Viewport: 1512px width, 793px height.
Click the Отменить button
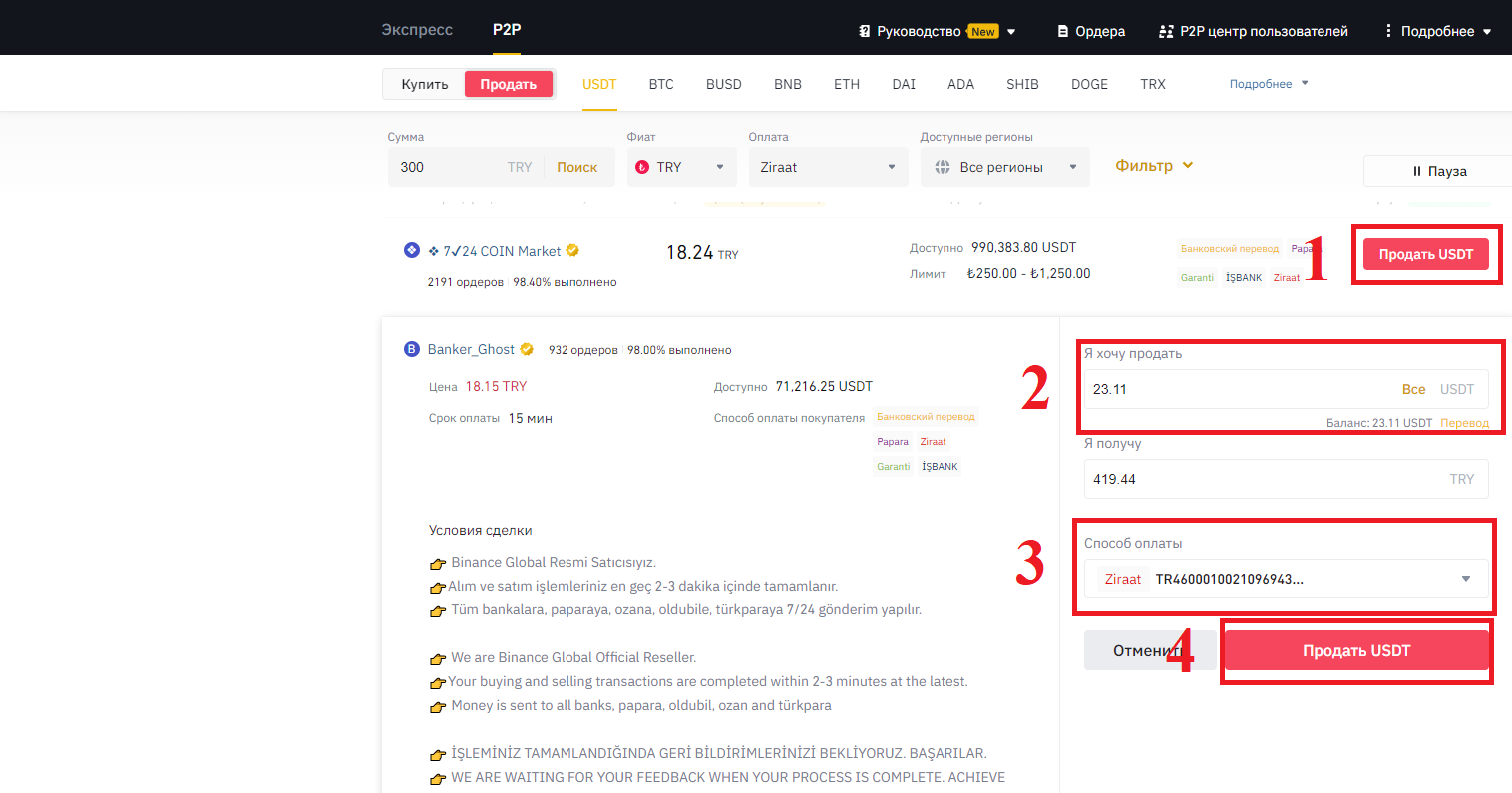(x=1149, y=650)
